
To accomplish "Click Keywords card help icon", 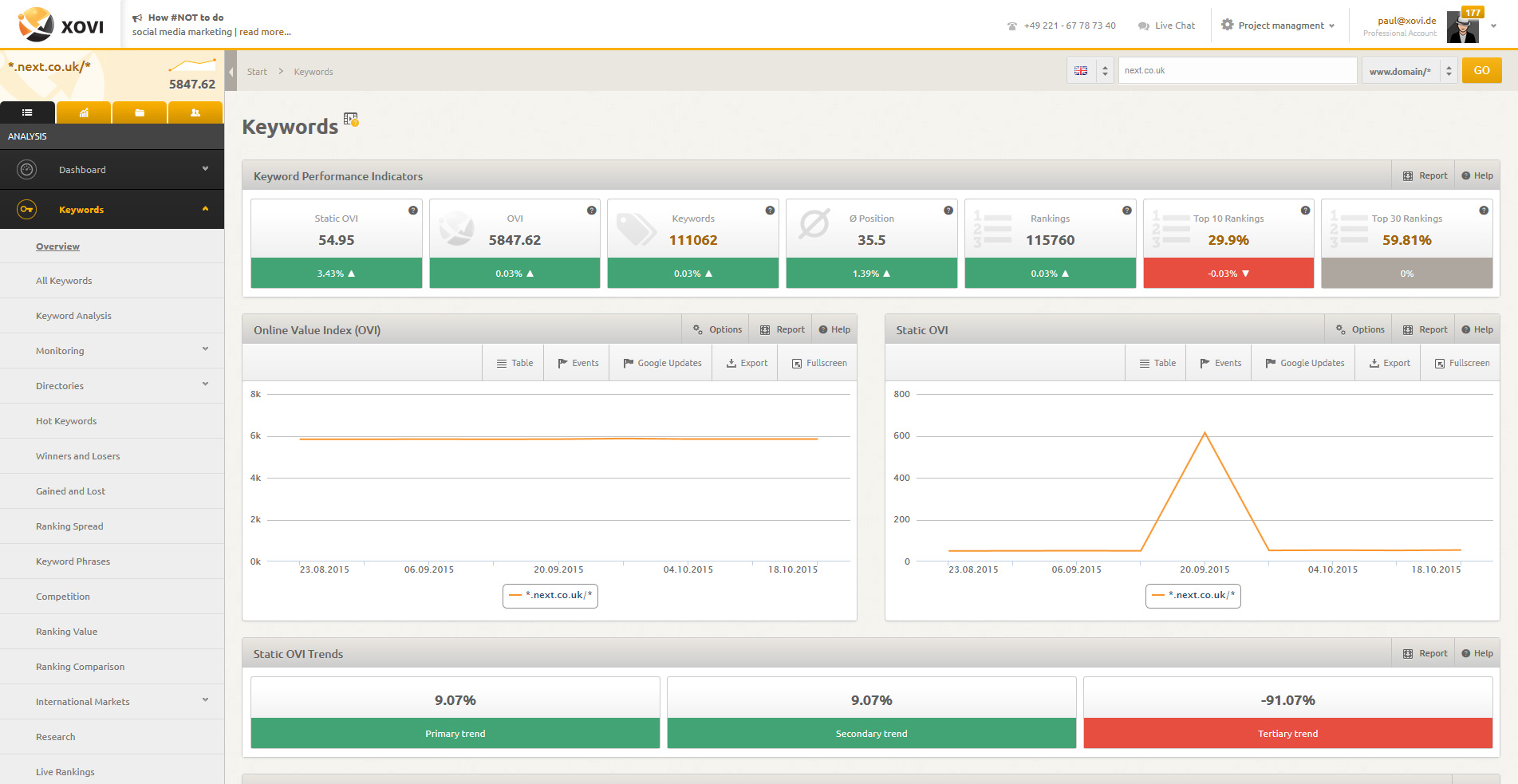I will tap(770, 211).
